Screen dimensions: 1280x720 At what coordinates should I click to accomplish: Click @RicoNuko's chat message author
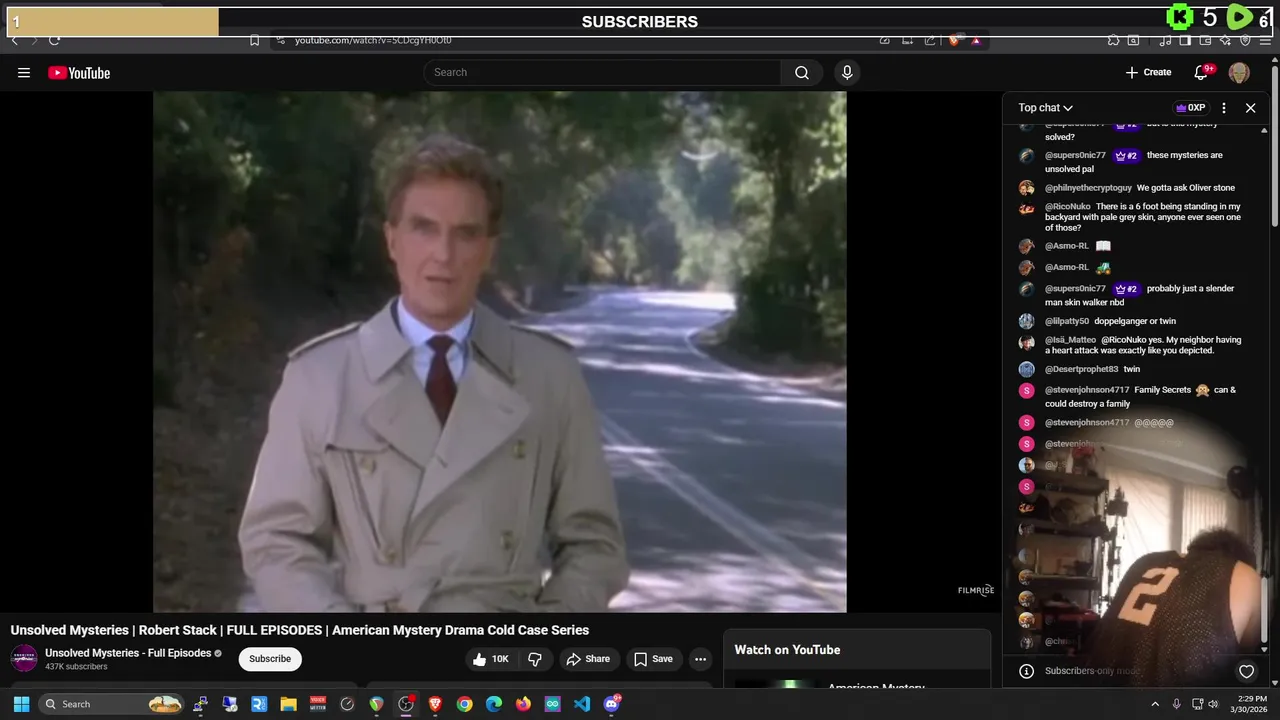(x=1068, y=207)
